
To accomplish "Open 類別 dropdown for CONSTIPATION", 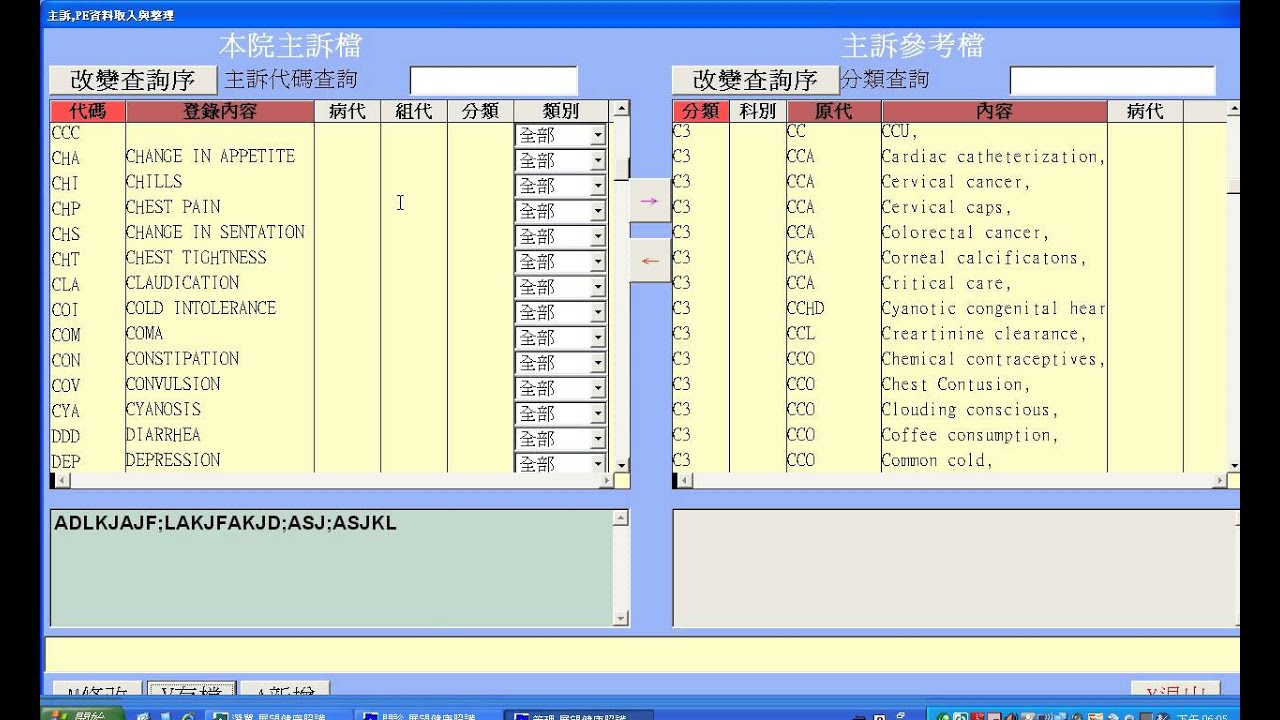I will pyautogui.click(x=598, y=363).
